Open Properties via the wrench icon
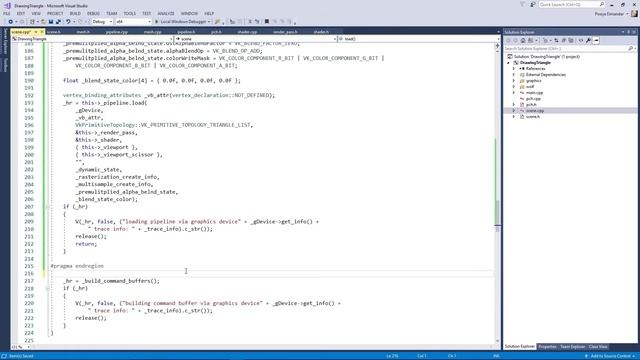 coord(588,40)
